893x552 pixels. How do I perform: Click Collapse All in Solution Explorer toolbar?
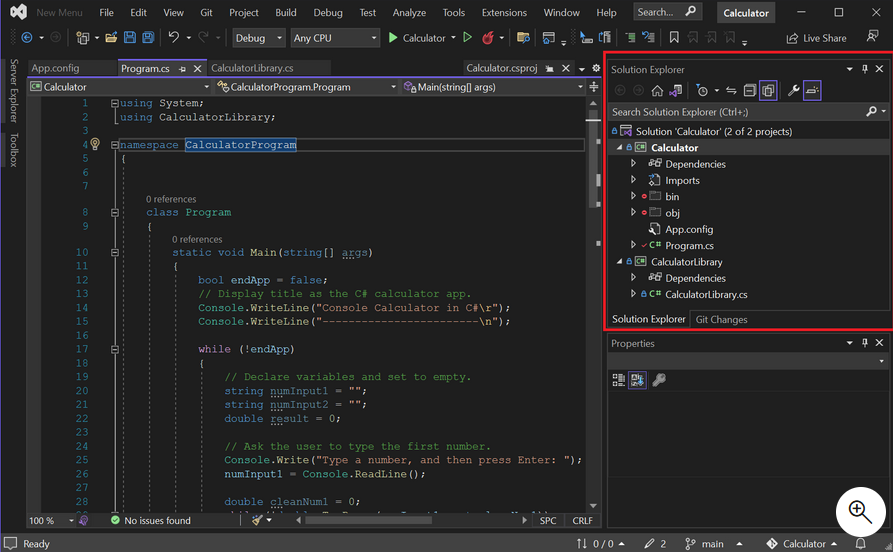pyautogui.click(x=749, y=91)
